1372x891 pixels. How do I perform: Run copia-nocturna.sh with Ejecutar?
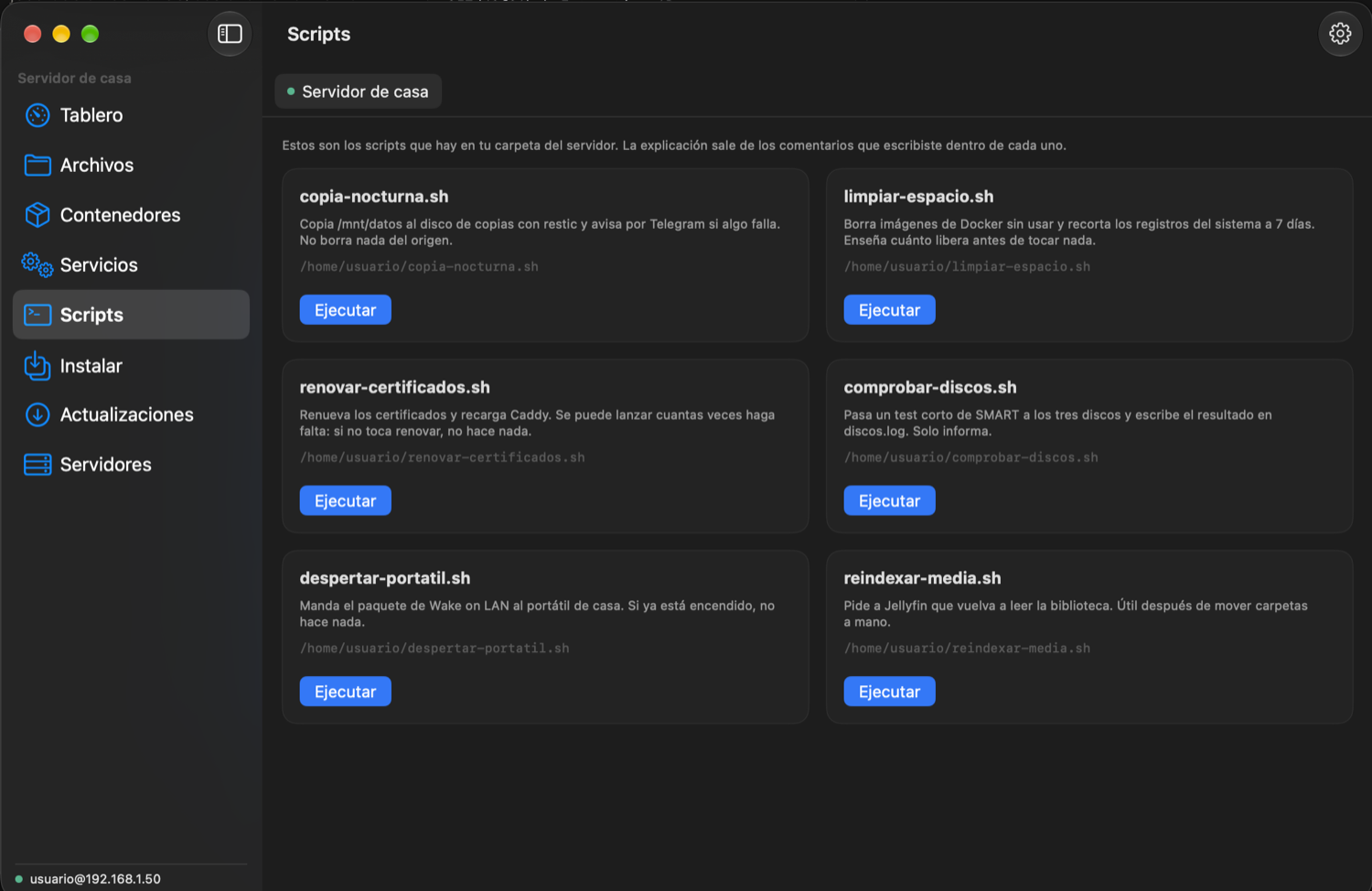pos(345,310)
